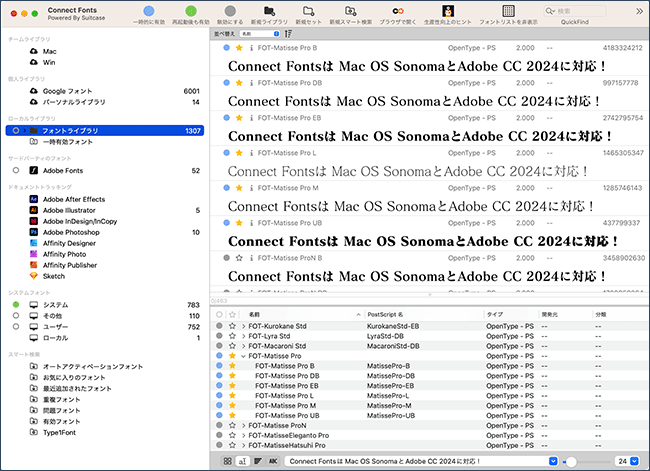This screenshot has width=650, height=471.
Task: Sort by タイプ column header
Action: pos(511,315)
